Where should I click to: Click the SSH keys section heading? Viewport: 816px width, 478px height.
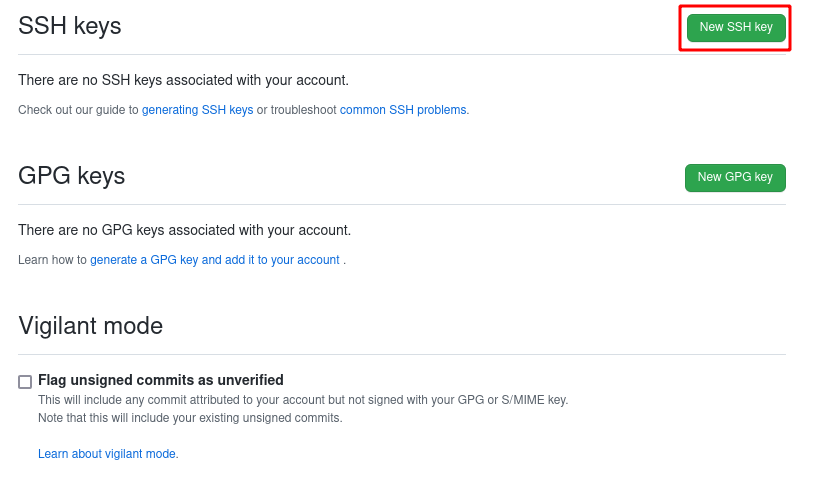(70, 27)
